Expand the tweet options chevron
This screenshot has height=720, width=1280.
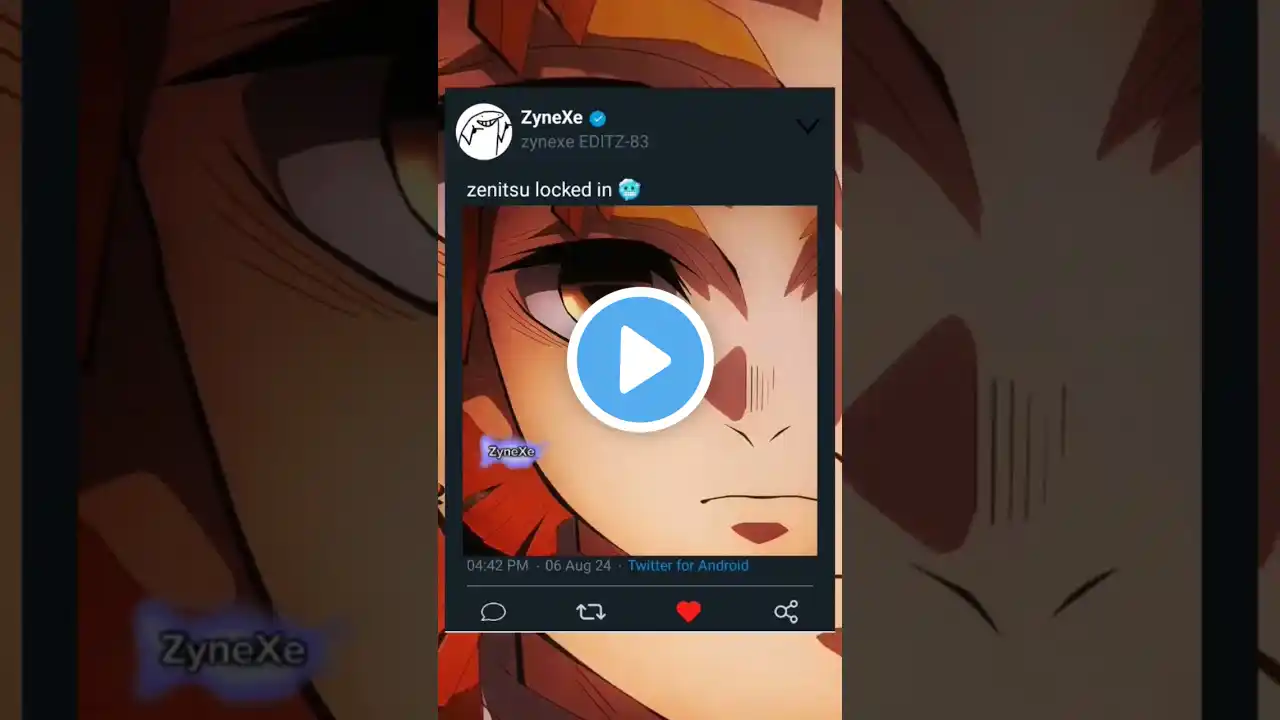pyautogui.click(x=807, y=126)
